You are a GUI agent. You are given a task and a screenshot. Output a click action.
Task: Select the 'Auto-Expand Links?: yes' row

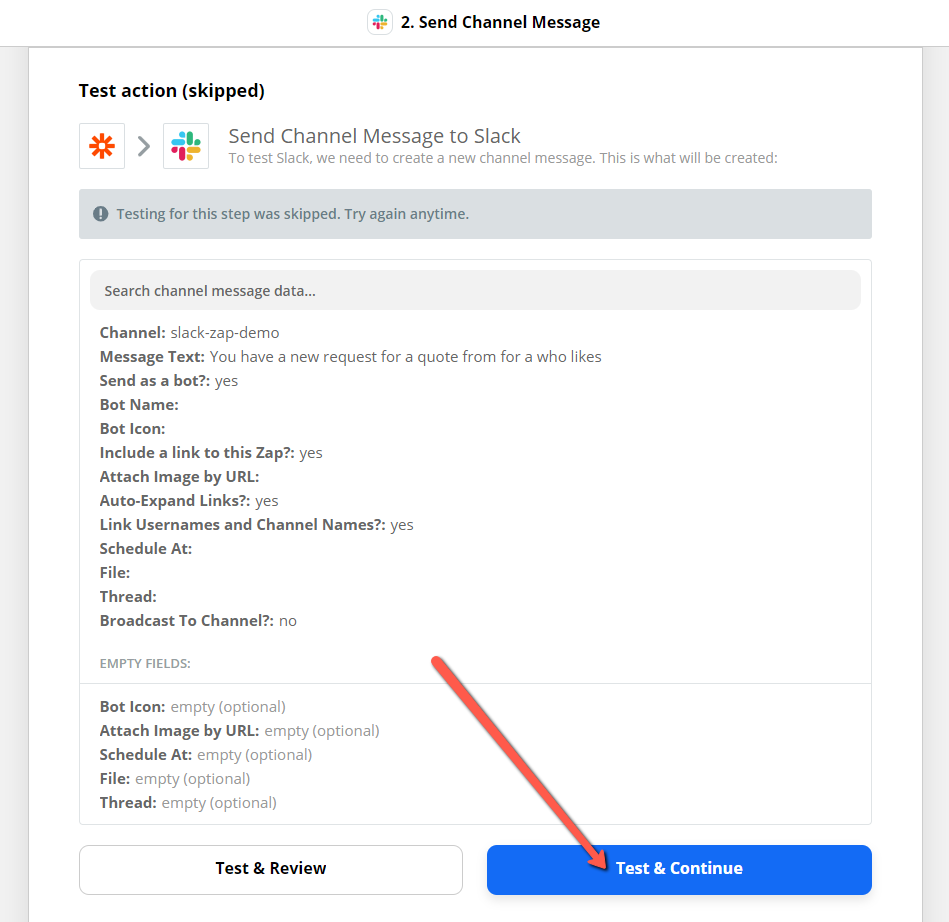[x=189, y=501]
